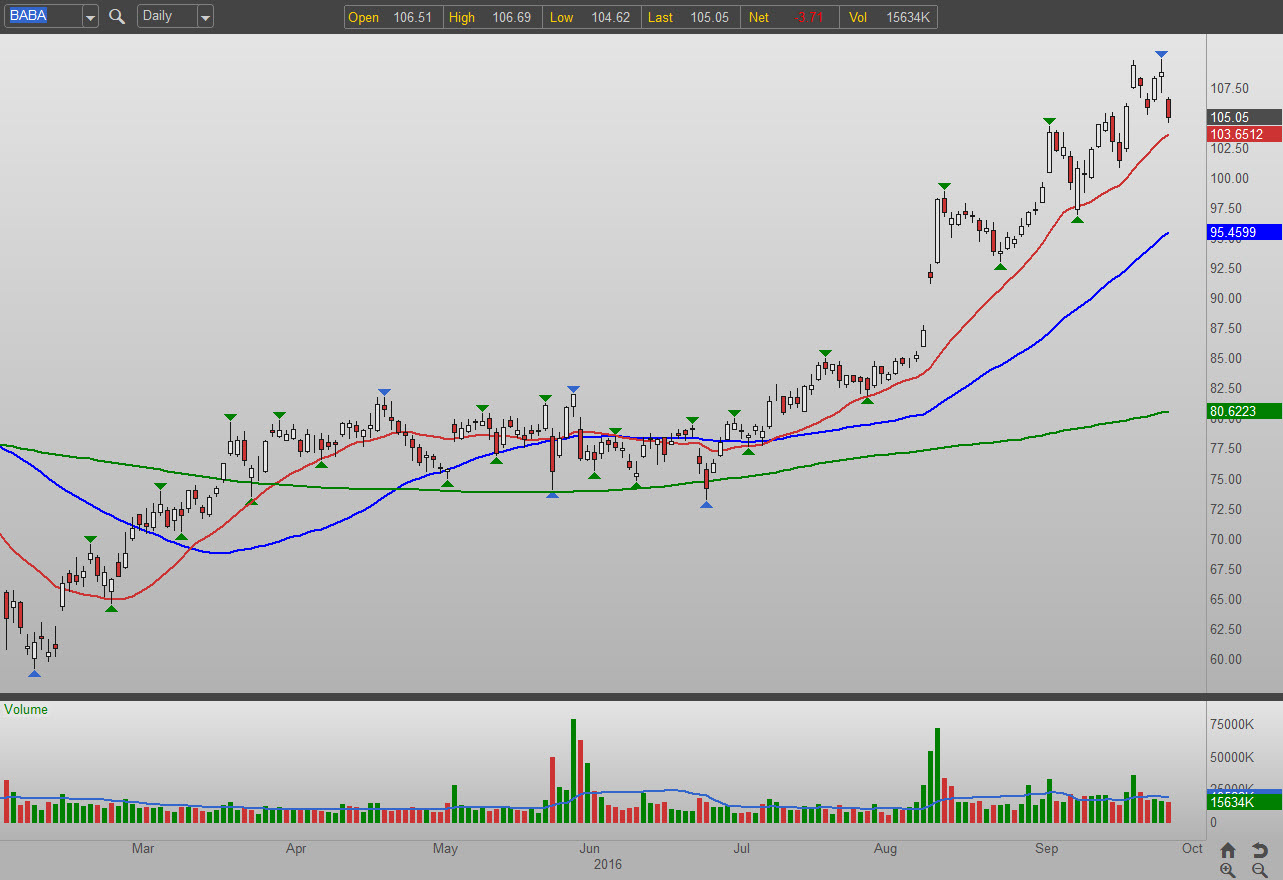The height and width of the screenshot is (880, 1283).
Task: Zoom in using the magnifier plus icon
Action: [1228, 870]
